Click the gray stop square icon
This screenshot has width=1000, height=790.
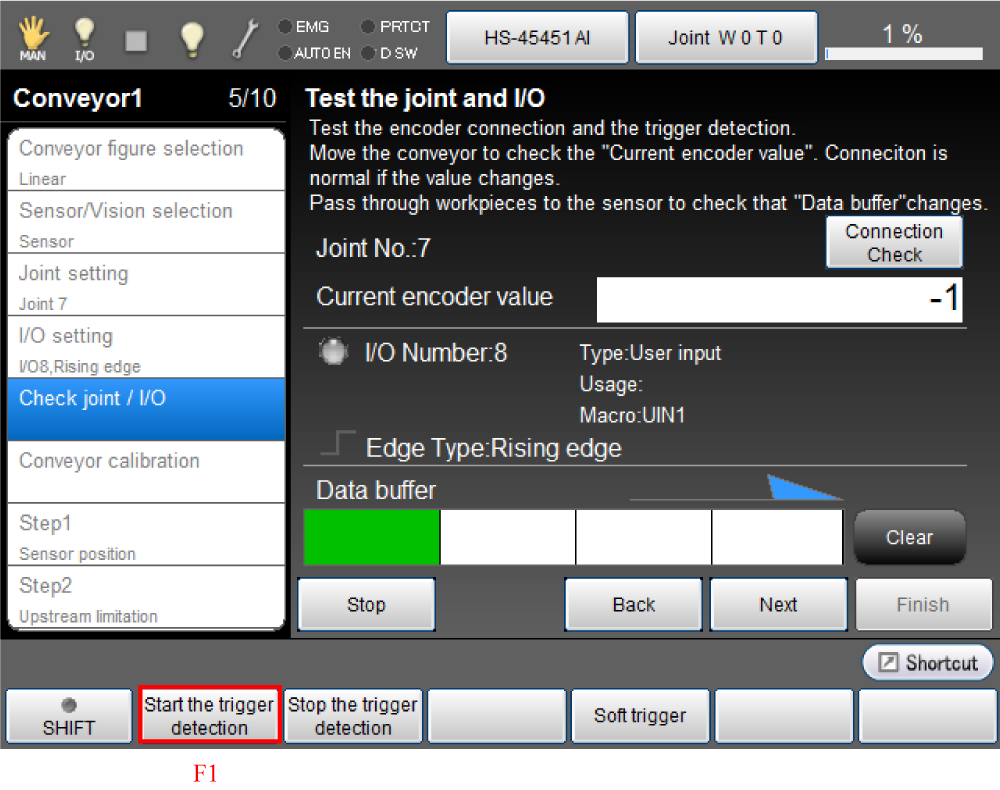click(137, 39)
